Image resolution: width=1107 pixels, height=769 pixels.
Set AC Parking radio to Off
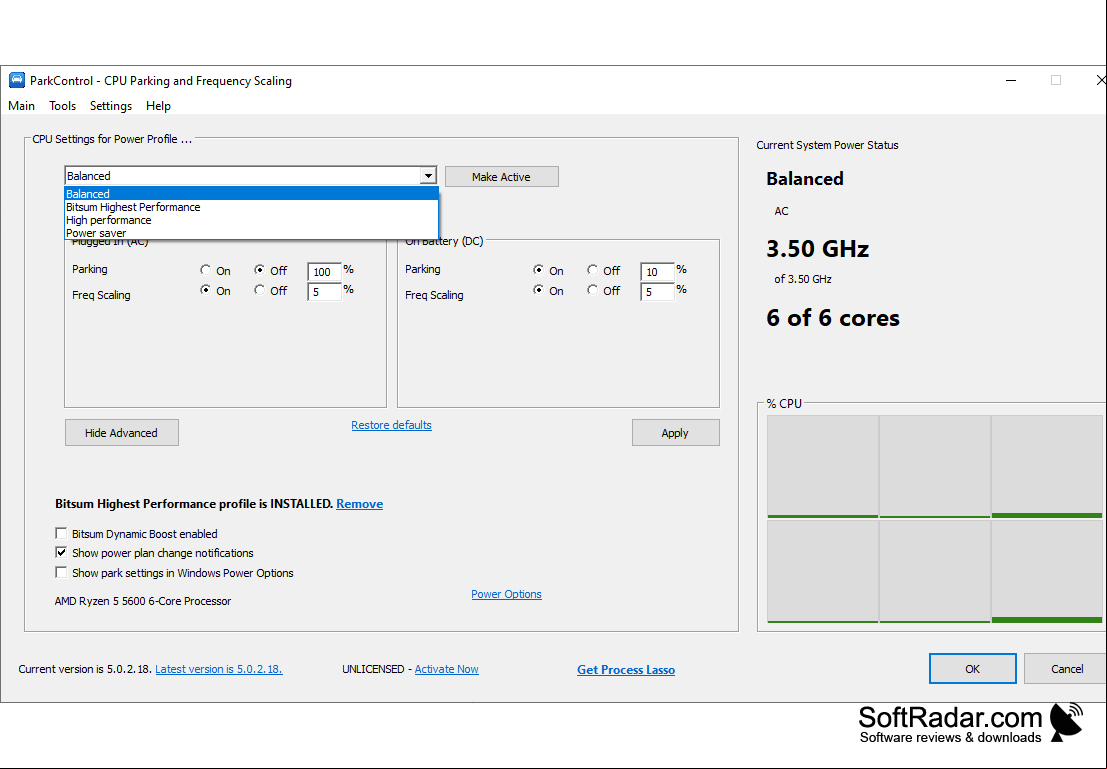click(x=260, y=270)
